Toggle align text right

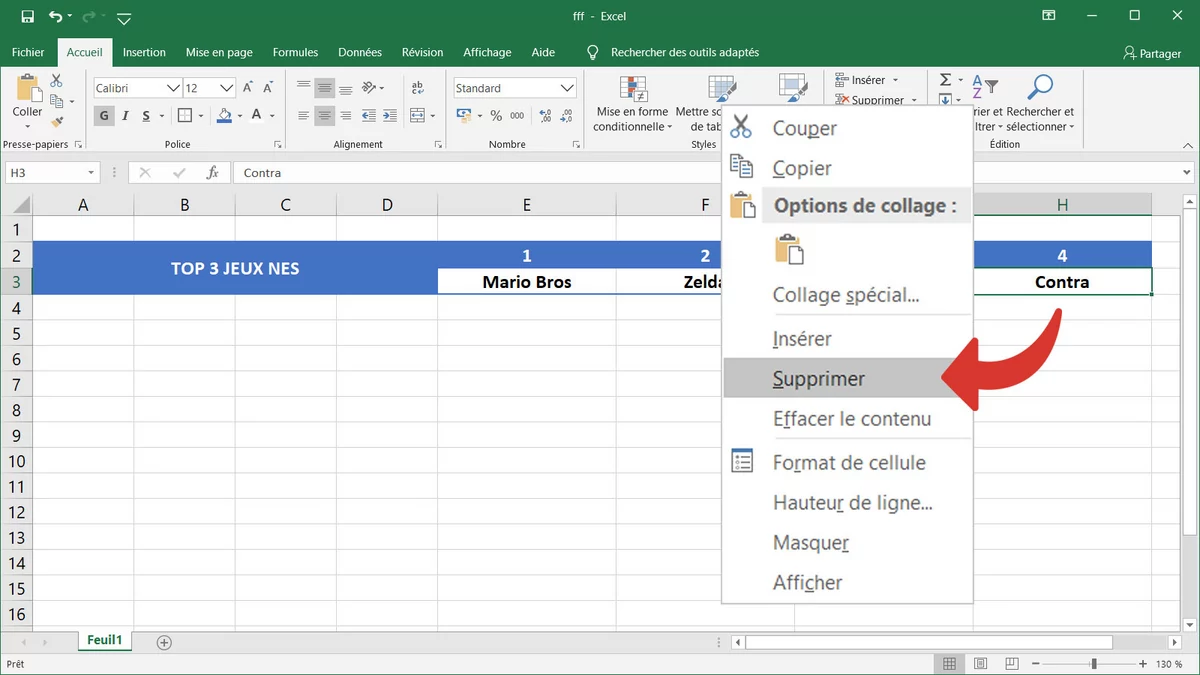click(x=345, y=116)
